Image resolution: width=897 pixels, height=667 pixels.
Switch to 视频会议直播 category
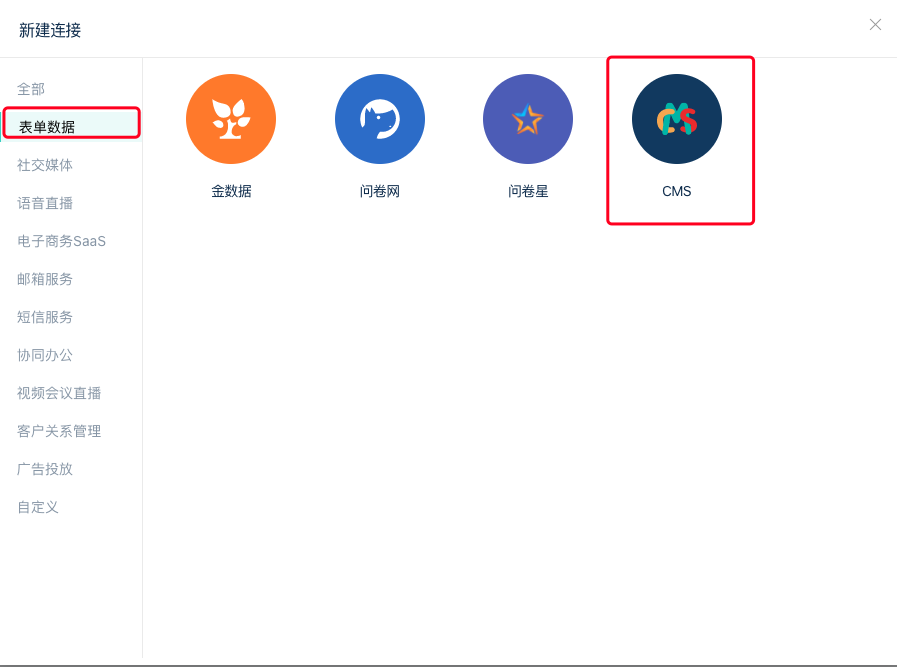tap(59, 394)
